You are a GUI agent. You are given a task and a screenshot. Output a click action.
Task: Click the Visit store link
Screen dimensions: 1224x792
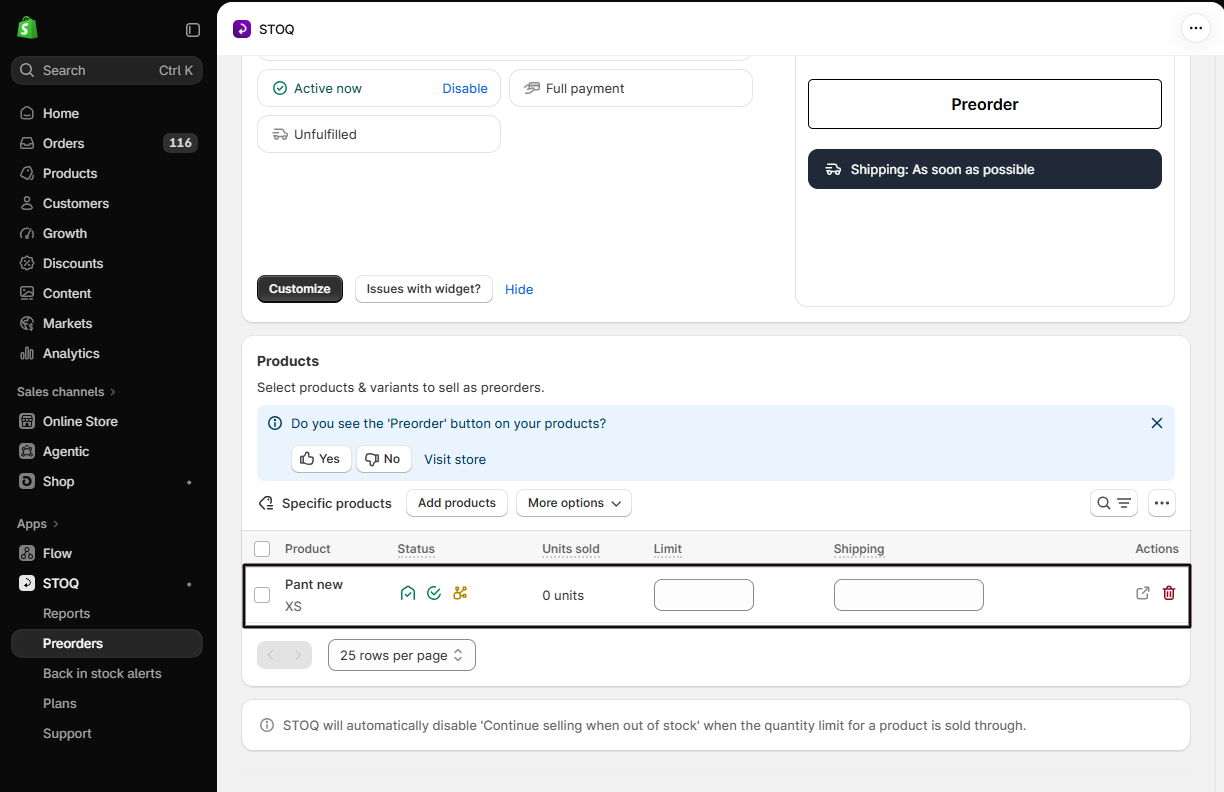coord(455,459)
